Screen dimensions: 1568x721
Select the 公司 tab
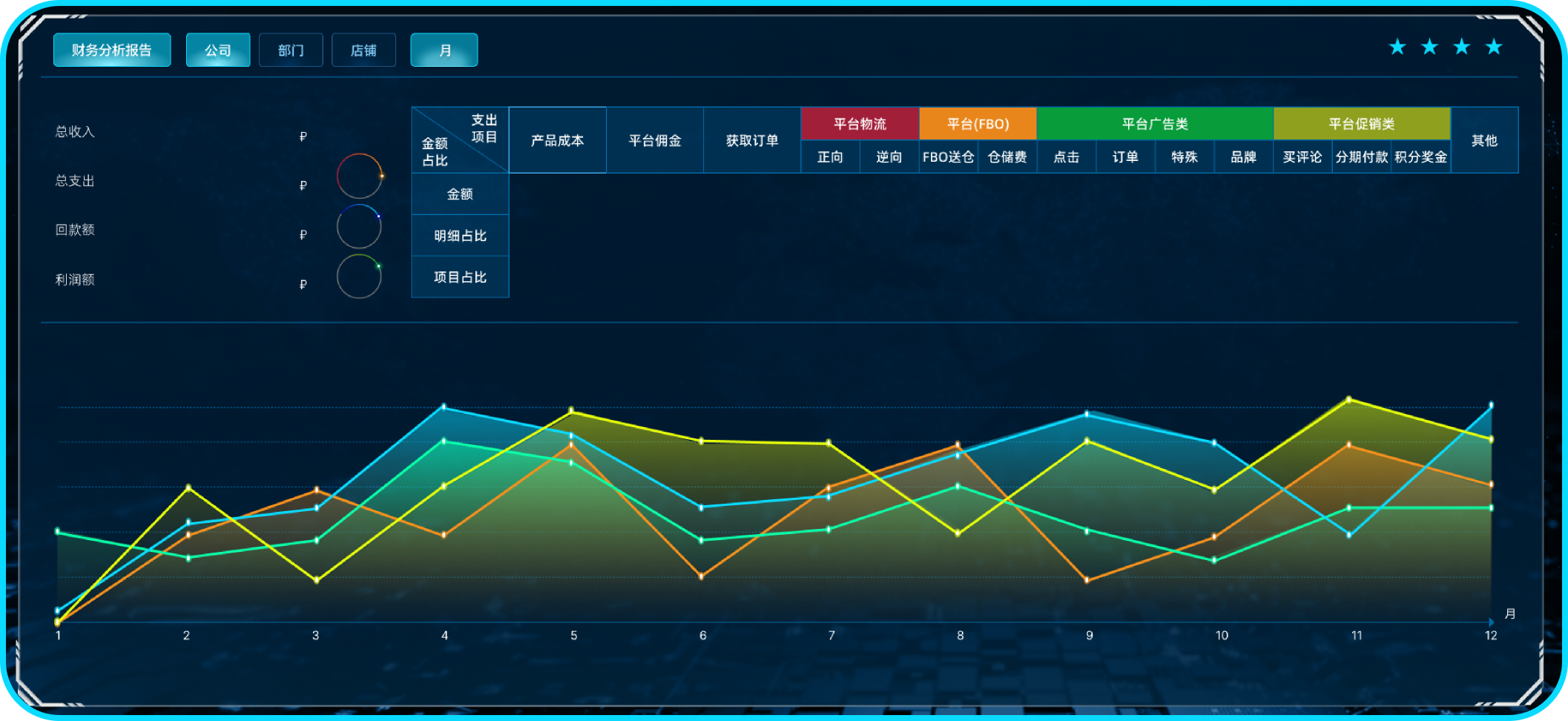tap(218, 50)
